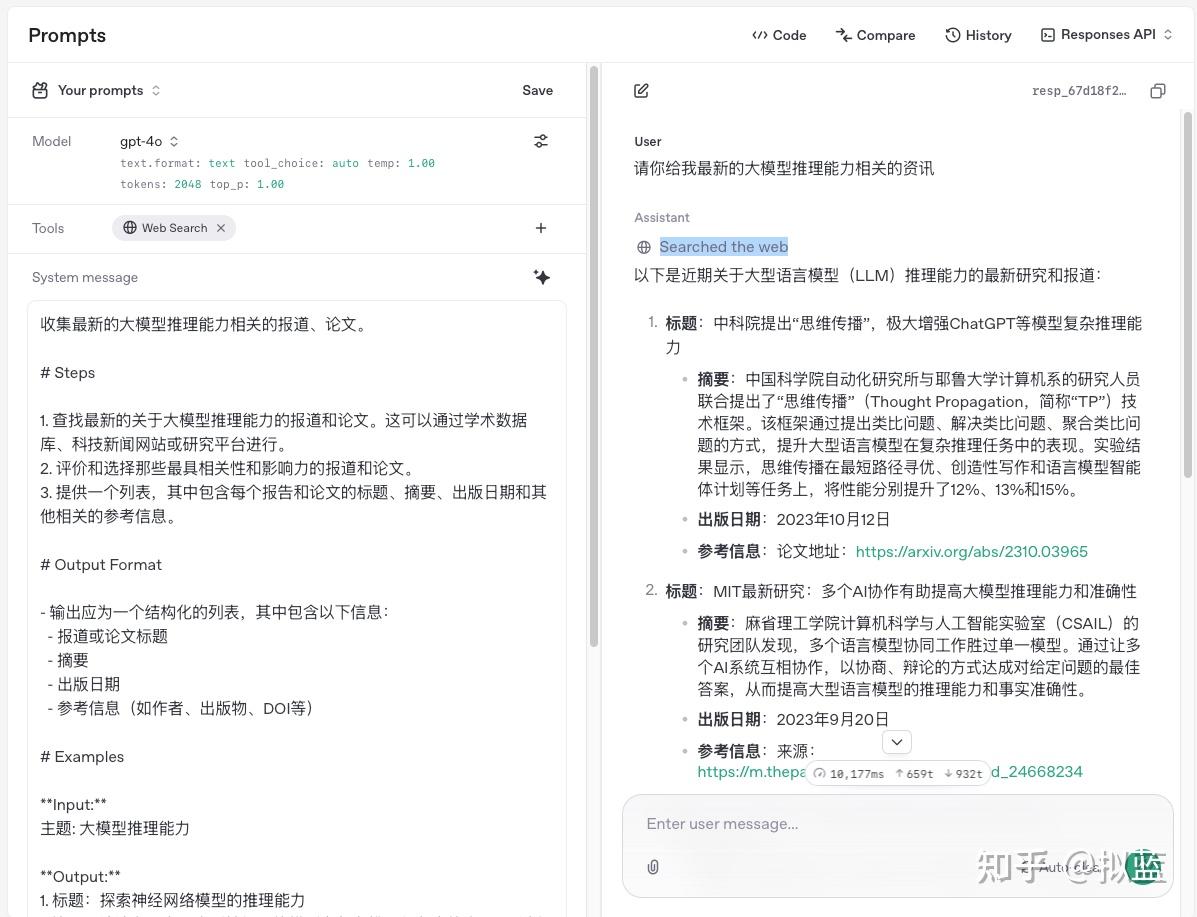Open the Compare view
This screenshot has height=917, width=1197.
[x=875, y=35]
